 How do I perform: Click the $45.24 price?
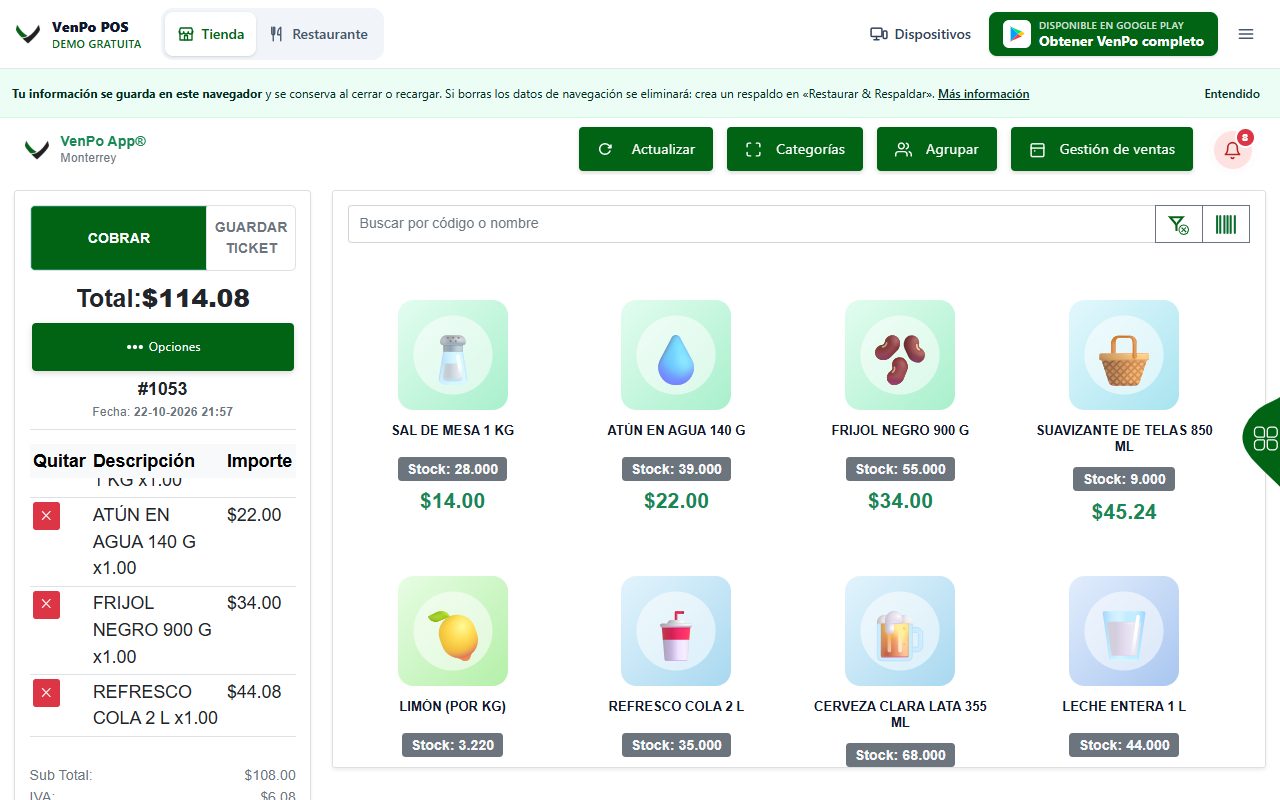pyautogui.click(x=1124, y=512)
